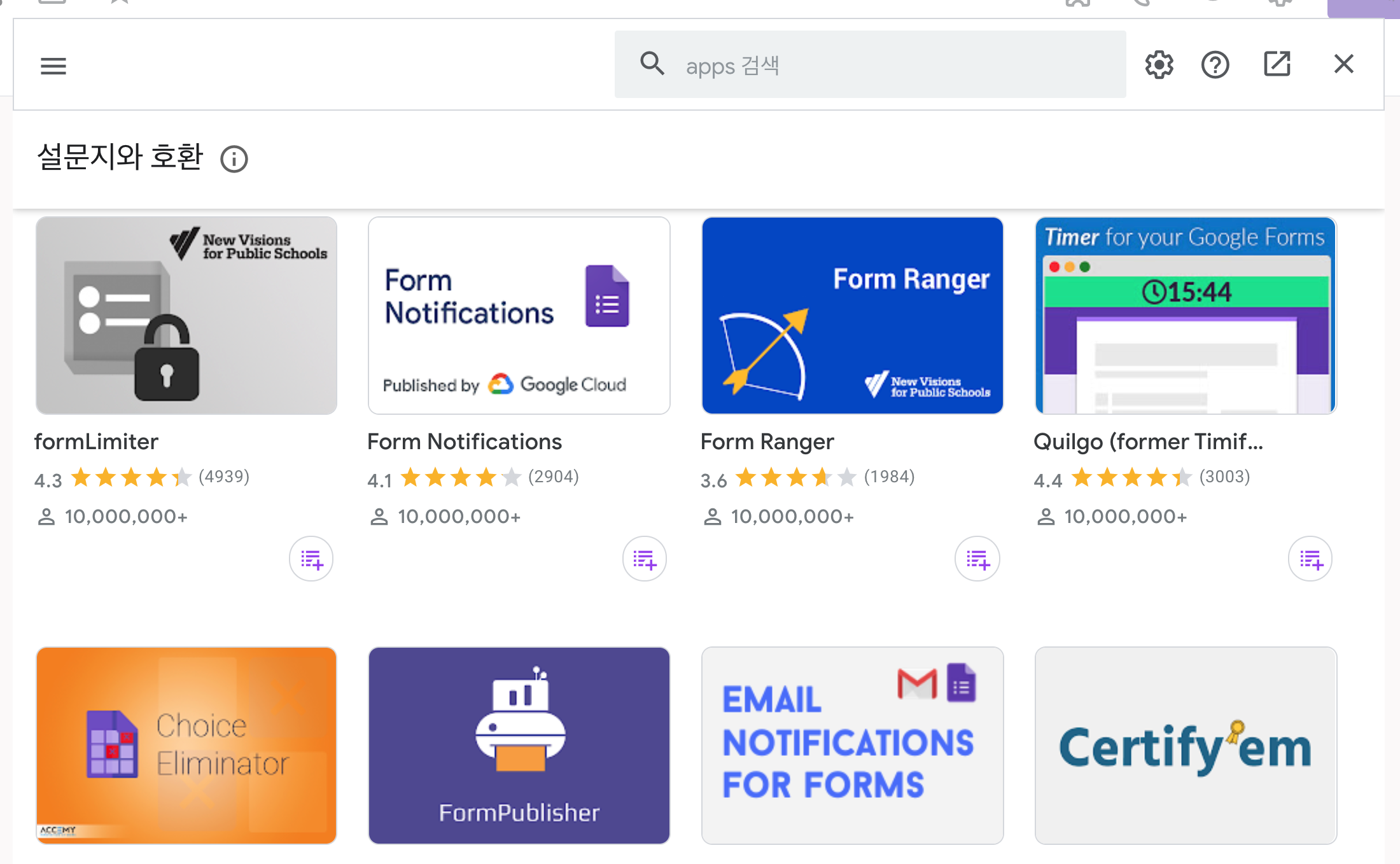Select the Form Ranger title link
This screenshot has width=1400, height=864.
(x=767, y=442)
